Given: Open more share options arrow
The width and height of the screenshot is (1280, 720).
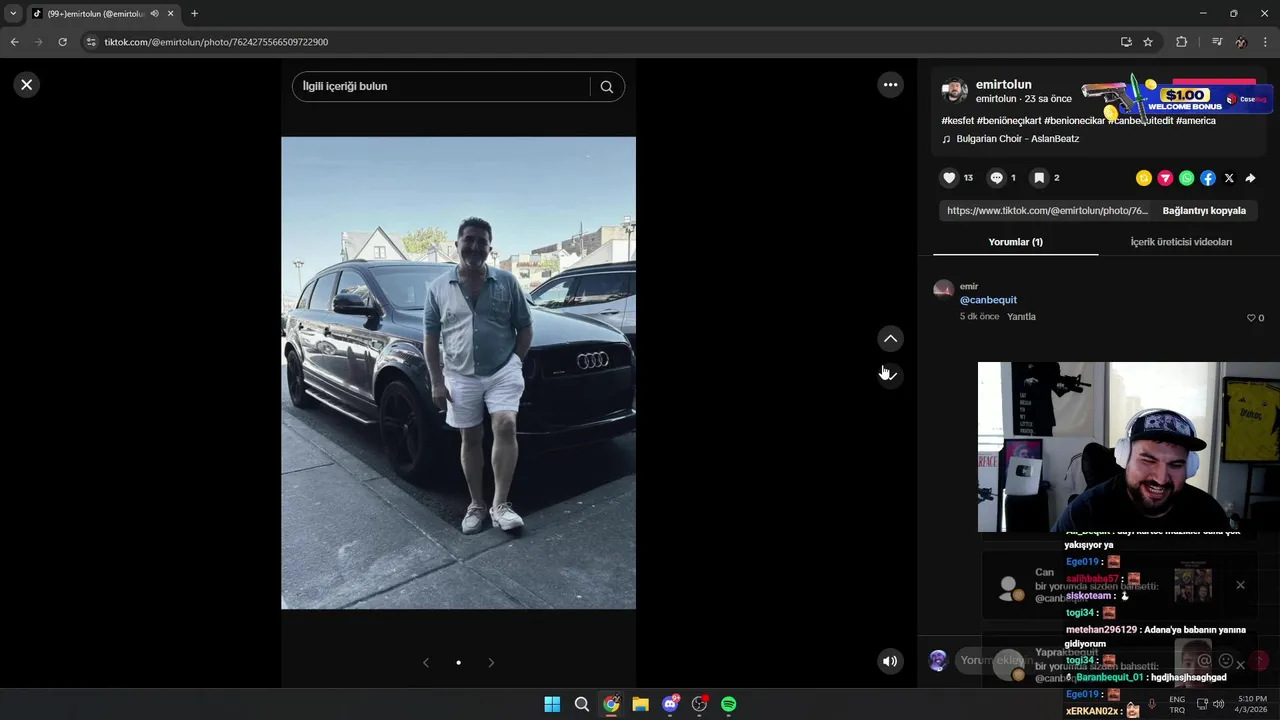Looking at the screenshot, I should click(x=1250, y=178).
